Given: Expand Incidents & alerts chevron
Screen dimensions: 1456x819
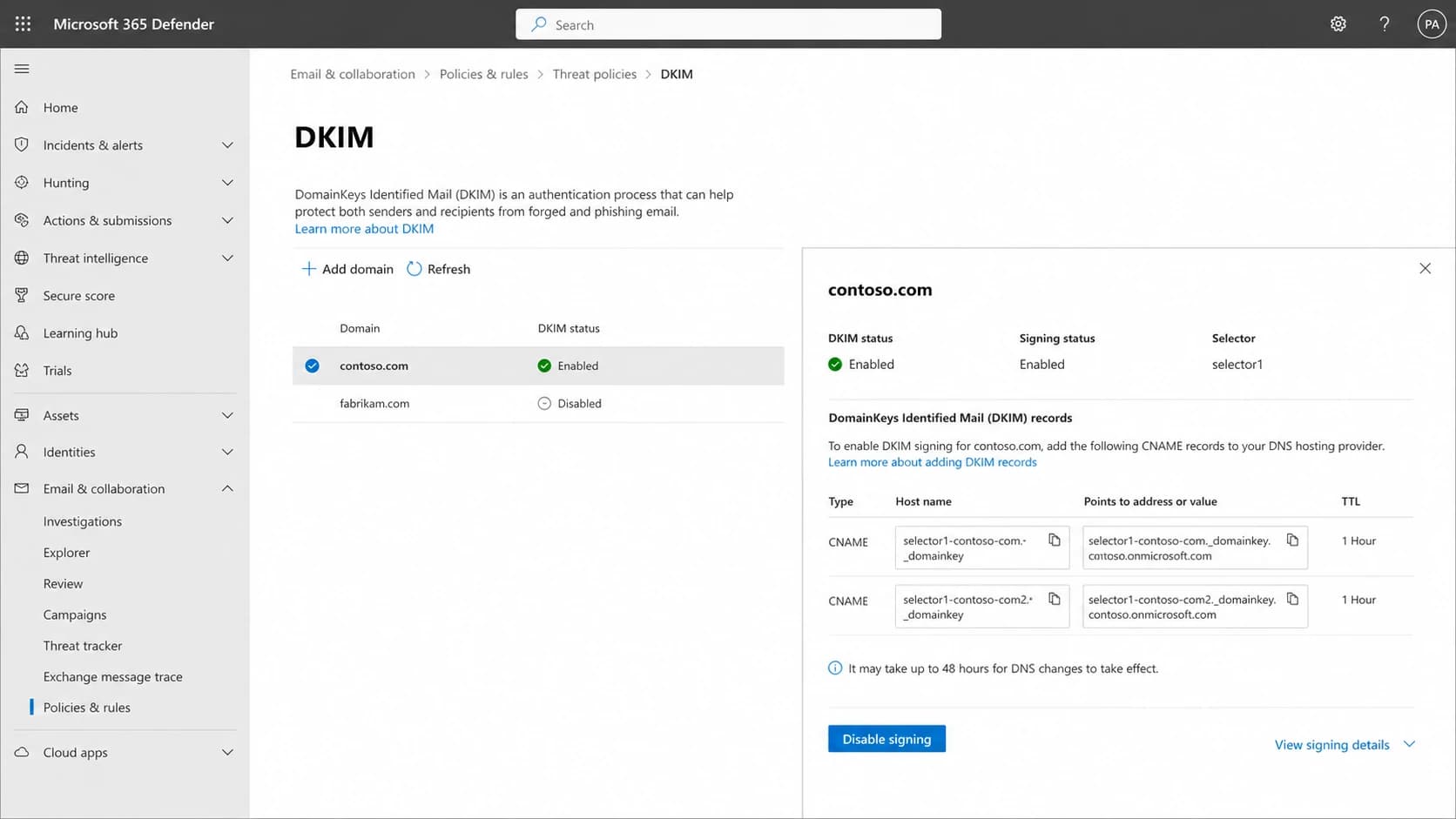Looking at the screenshot, I should (227, 144).
